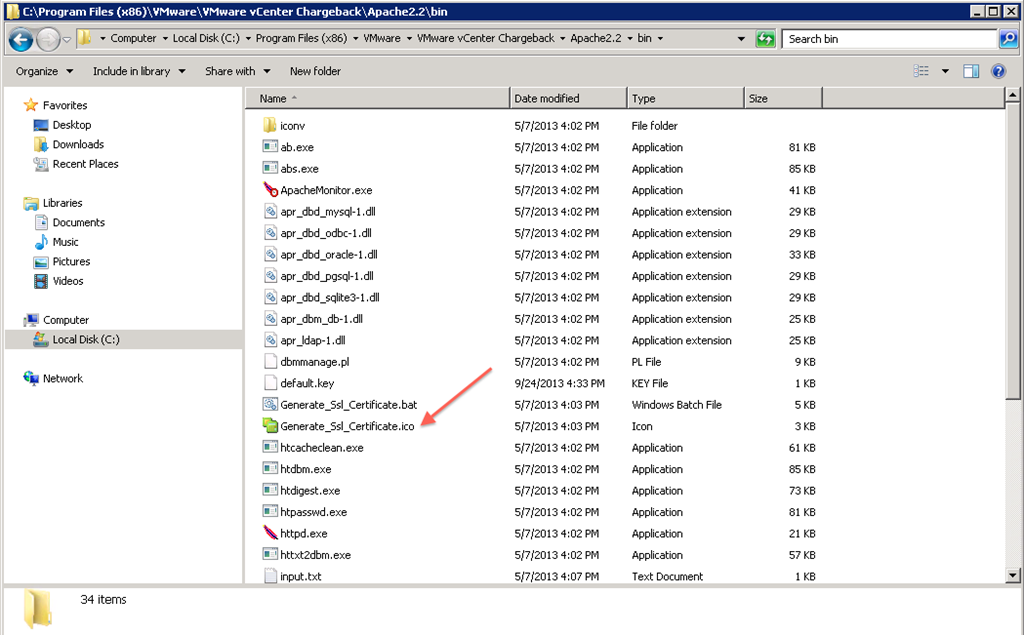Image resolution: width=1024 pixels, height=635 pixels.
Task: Click the Favorites star icon
Action: pyautogui.click(x=31, y=105)
